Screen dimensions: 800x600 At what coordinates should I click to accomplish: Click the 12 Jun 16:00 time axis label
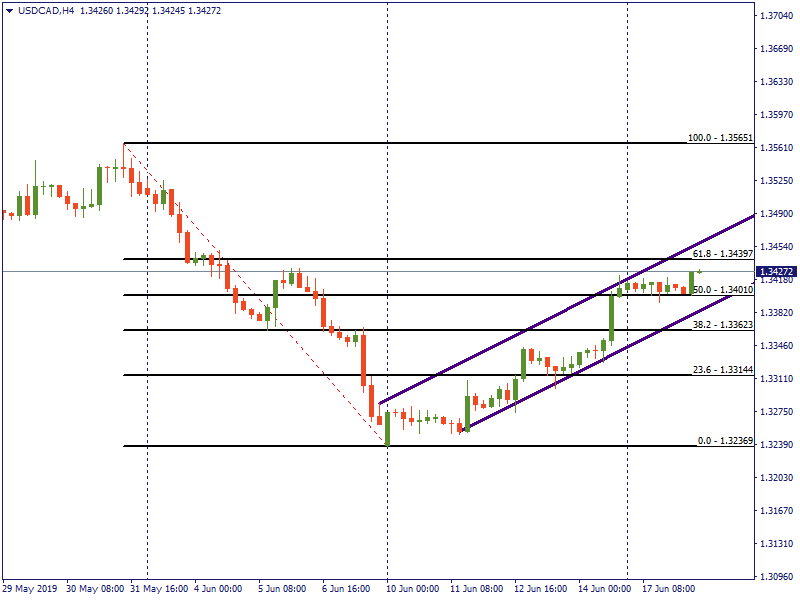[x=540, y=589]
